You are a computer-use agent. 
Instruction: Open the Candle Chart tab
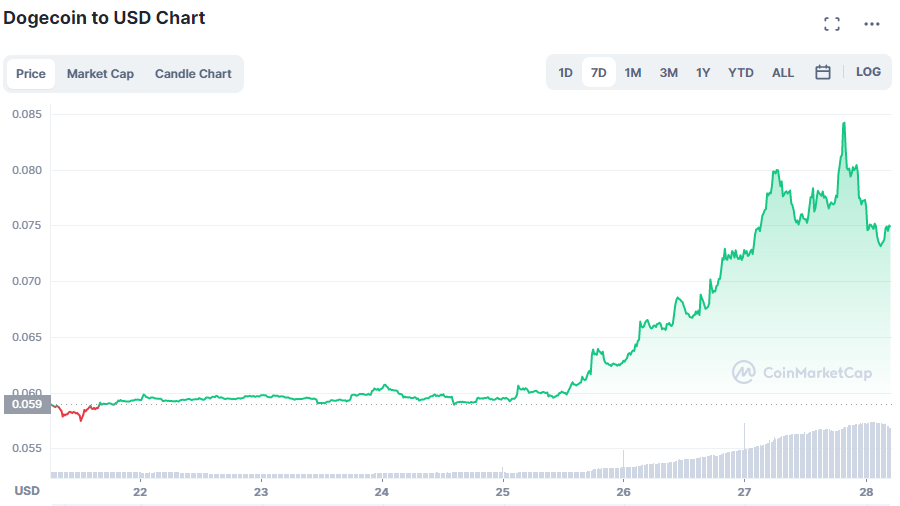click(193, 74)
